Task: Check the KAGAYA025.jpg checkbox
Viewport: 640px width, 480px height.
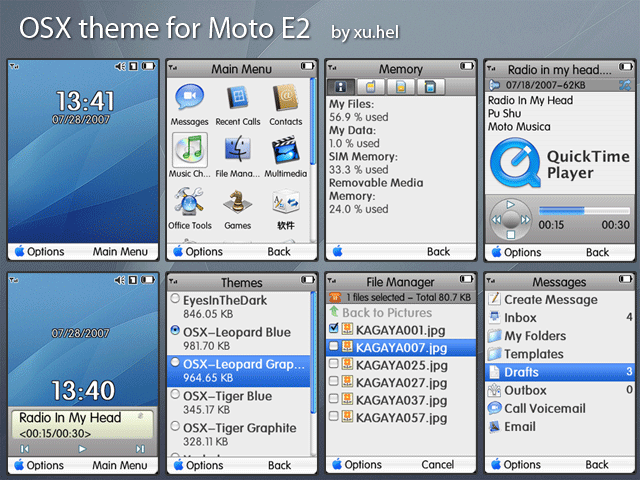Action: pyautogui.click(x=334, y=363)
